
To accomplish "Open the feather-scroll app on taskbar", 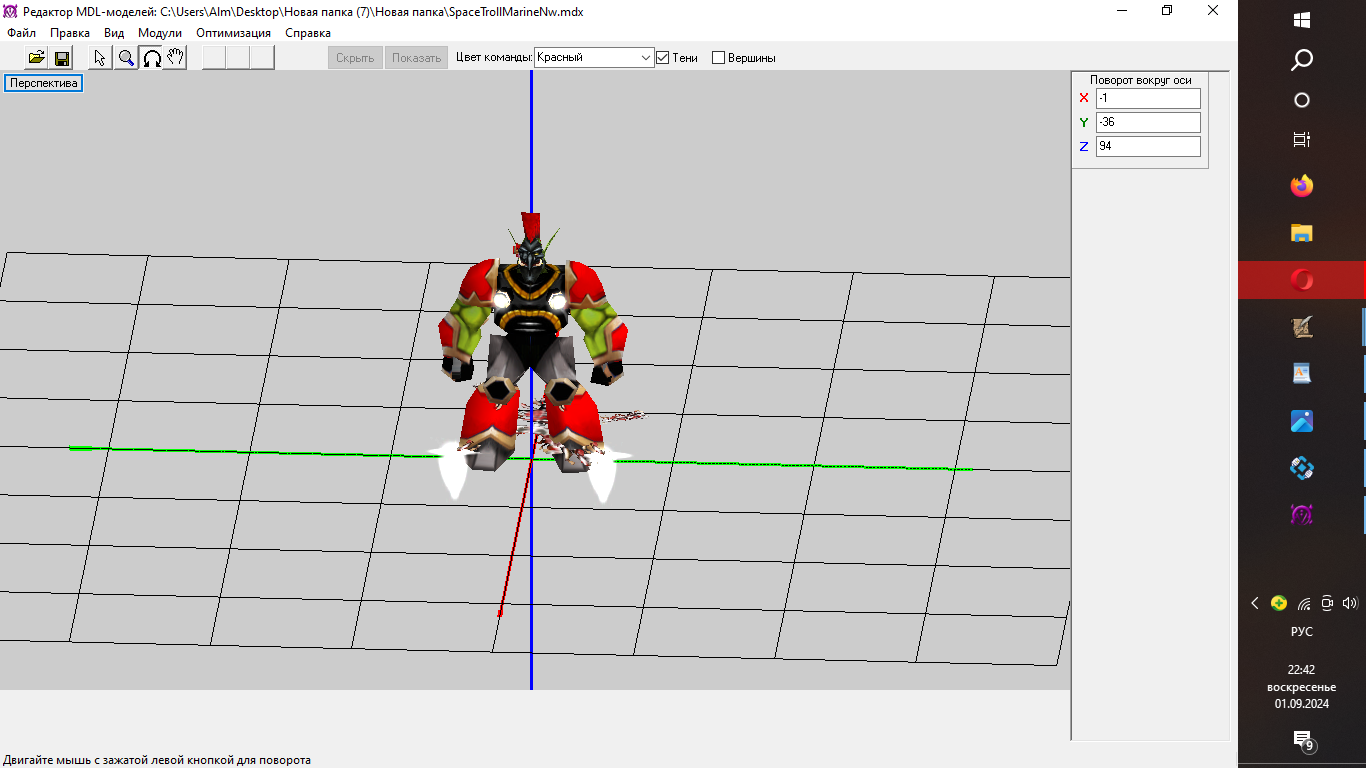I will 1302,327.
